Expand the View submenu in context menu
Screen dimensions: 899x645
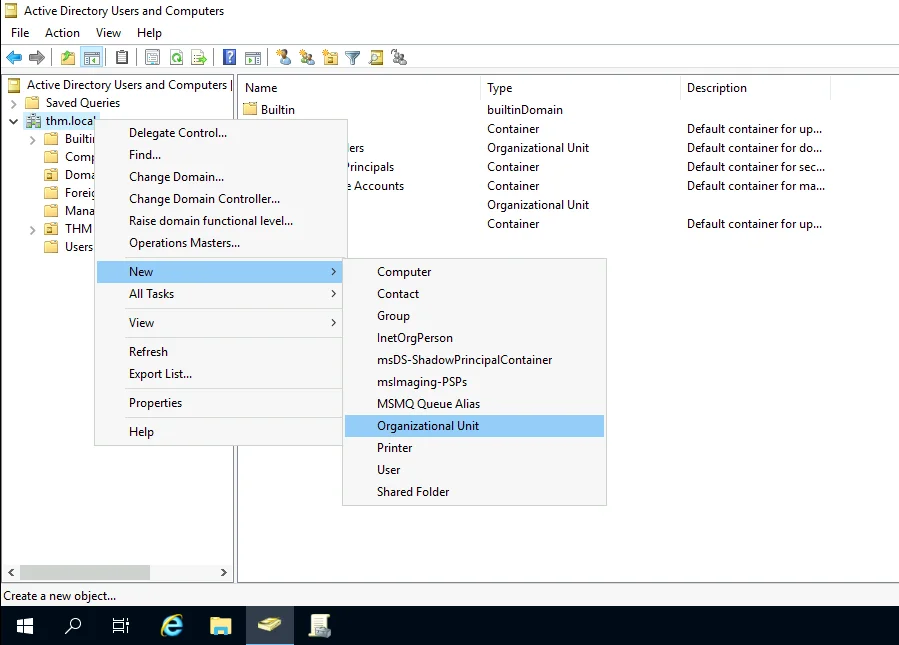pyautogui.click(x=221, y=323)
